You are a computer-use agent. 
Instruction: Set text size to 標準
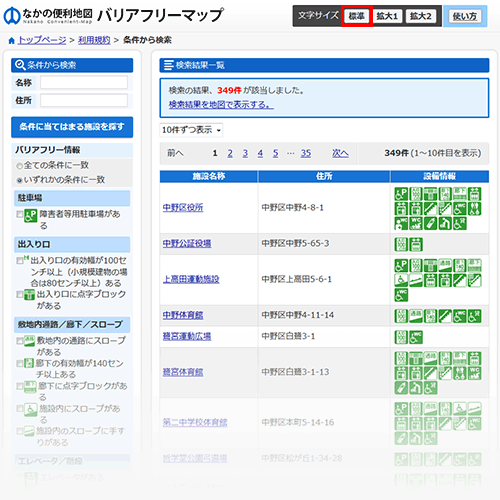tap(356, 16)
